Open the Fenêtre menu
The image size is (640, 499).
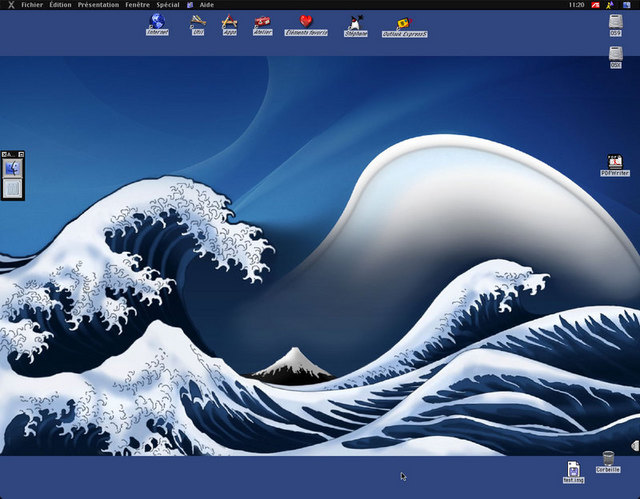tap(138, 5)
